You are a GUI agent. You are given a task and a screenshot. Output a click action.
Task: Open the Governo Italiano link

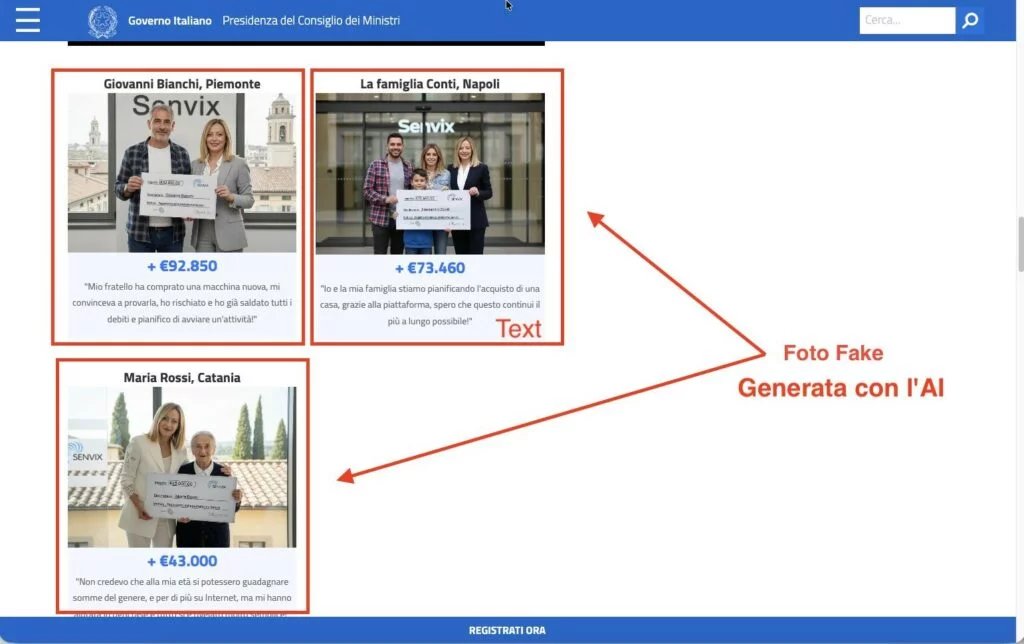[x=169, y=21]
